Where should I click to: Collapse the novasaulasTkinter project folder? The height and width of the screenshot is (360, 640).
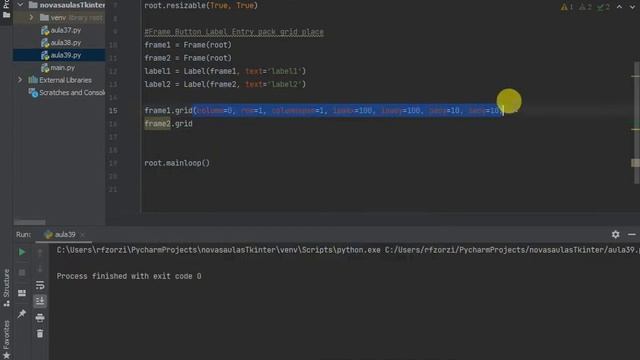pos(20,5)
